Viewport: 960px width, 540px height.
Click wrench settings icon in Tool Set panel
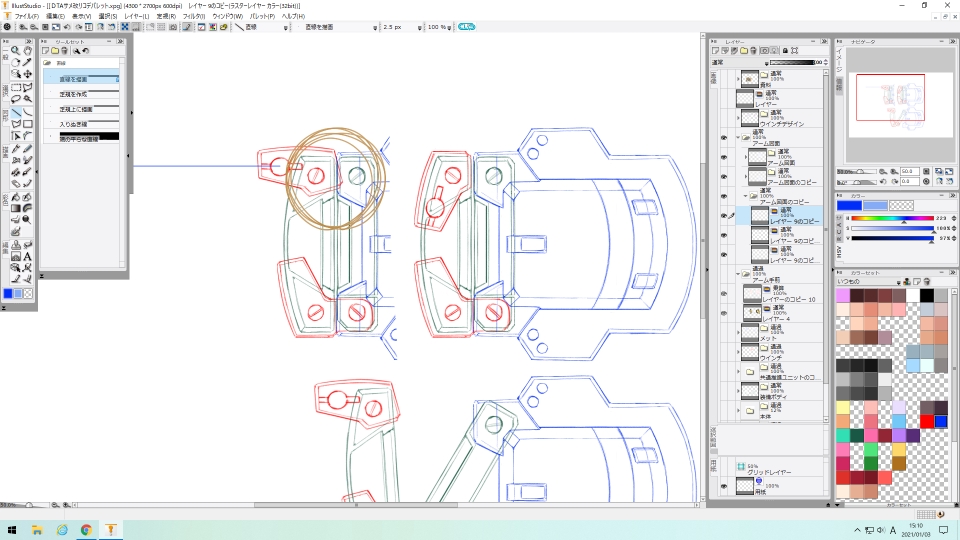pos(77,51)
